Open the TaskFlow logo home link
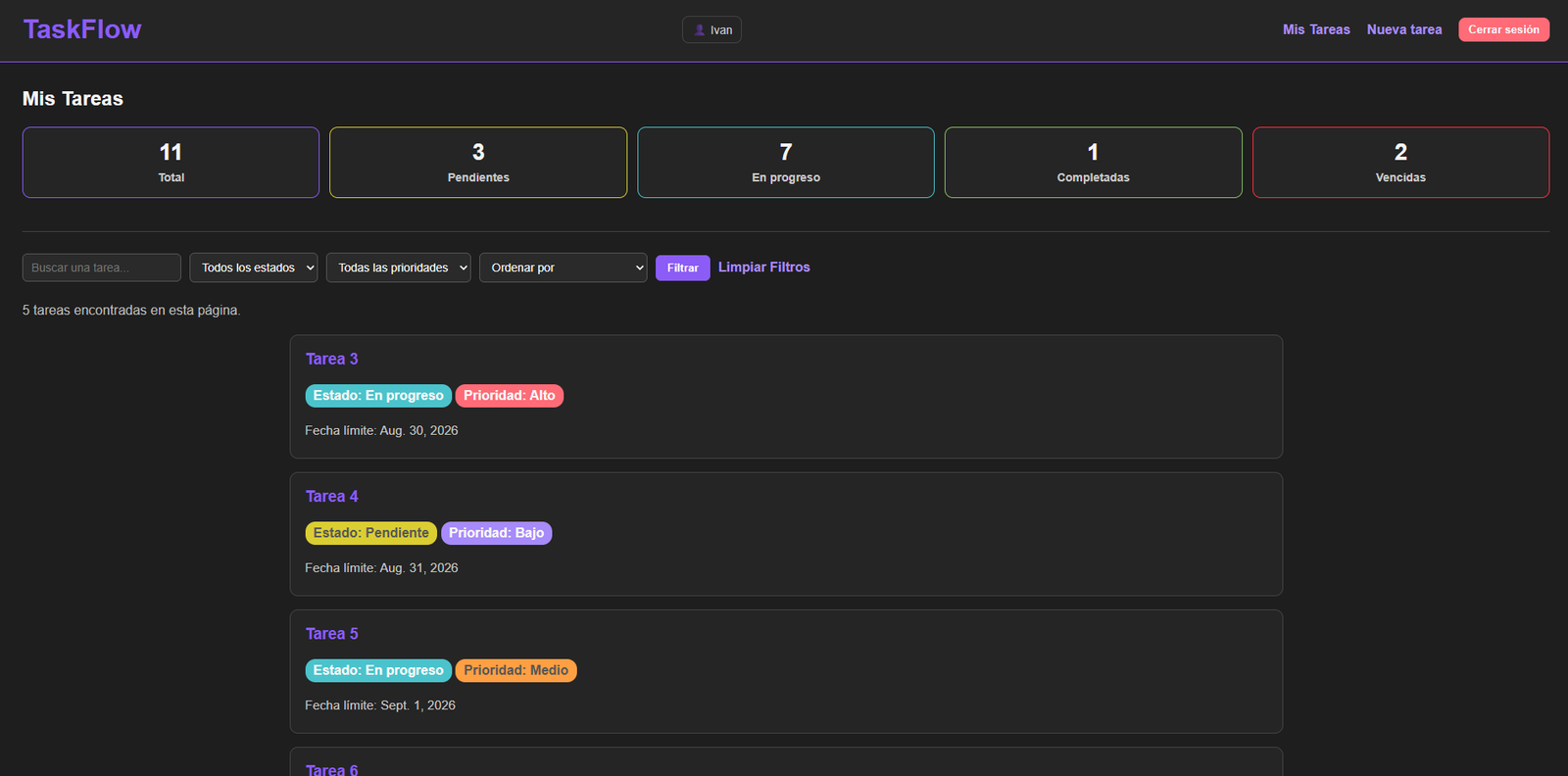1568x776 pixels. (82, 29)
